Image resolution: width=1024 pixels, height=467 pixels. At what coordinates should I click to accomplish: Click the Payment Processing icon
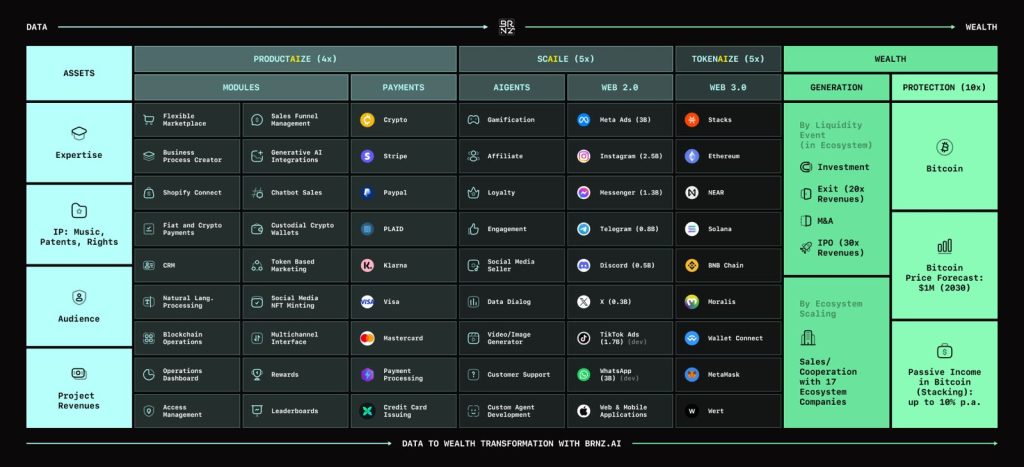pyautogui.click(x=368, y=375)
